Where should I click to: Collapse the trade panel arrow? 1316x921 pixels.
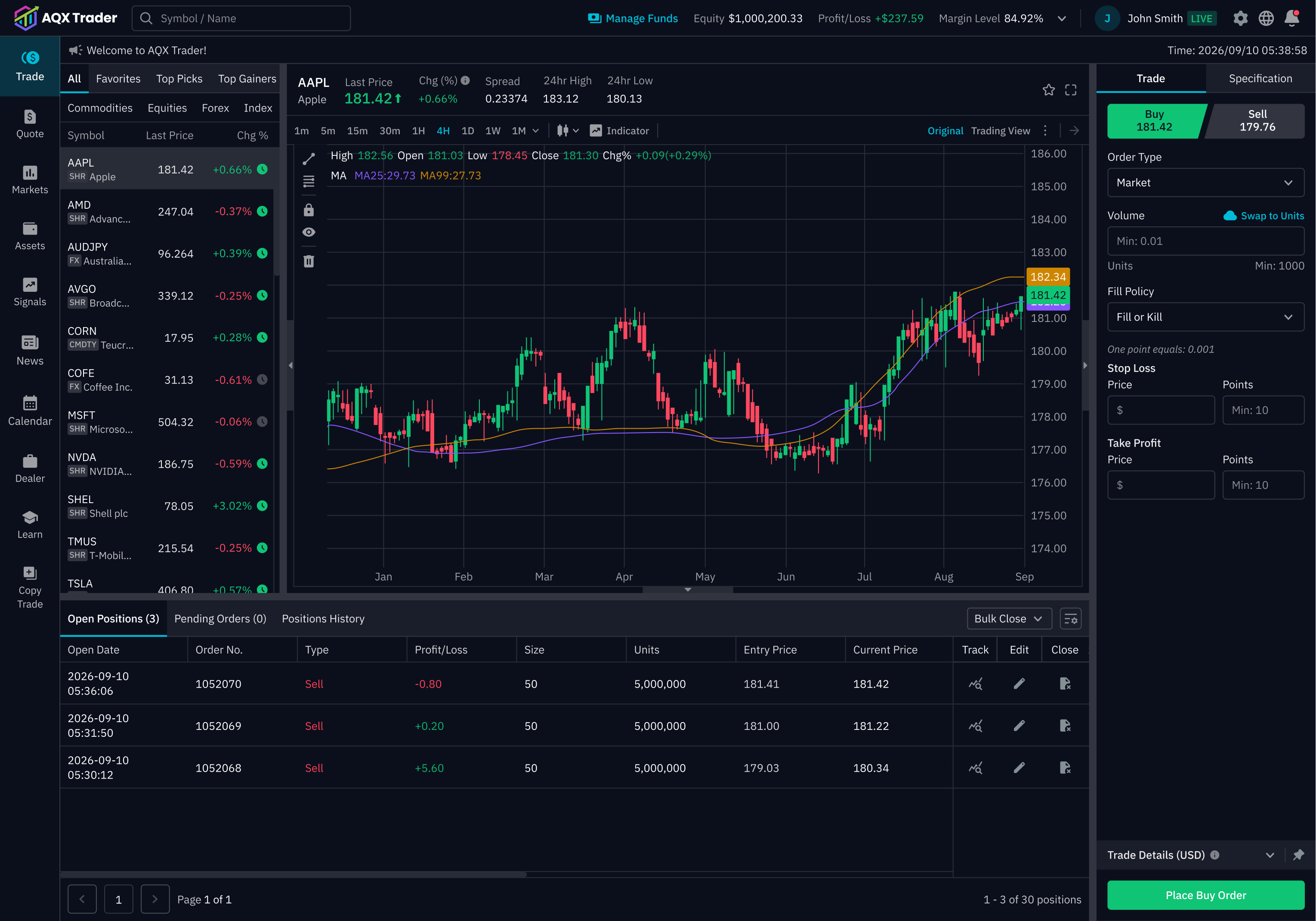click(x=1085, y=365)
